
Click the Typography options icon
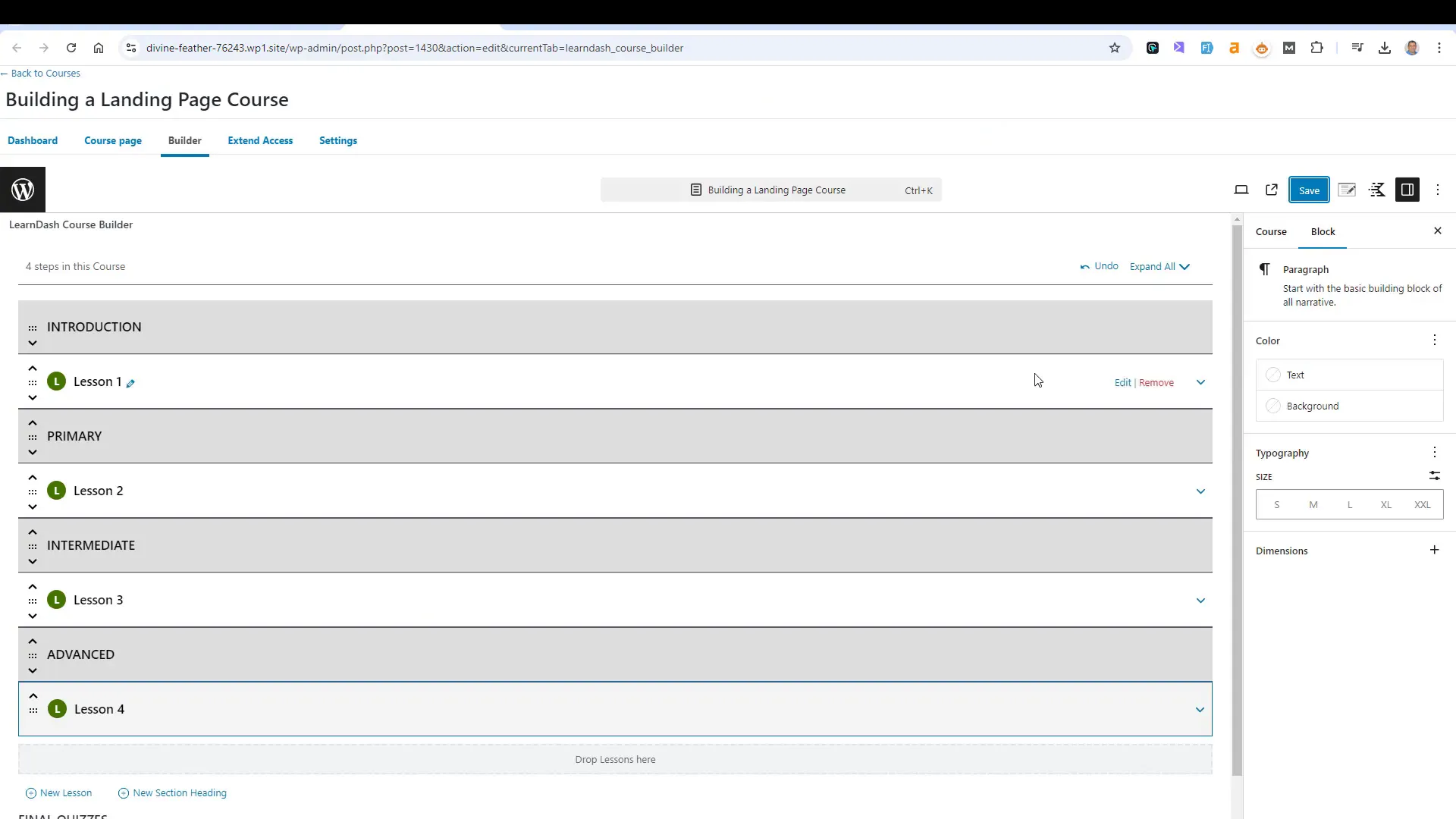[x=1435, y=453]
